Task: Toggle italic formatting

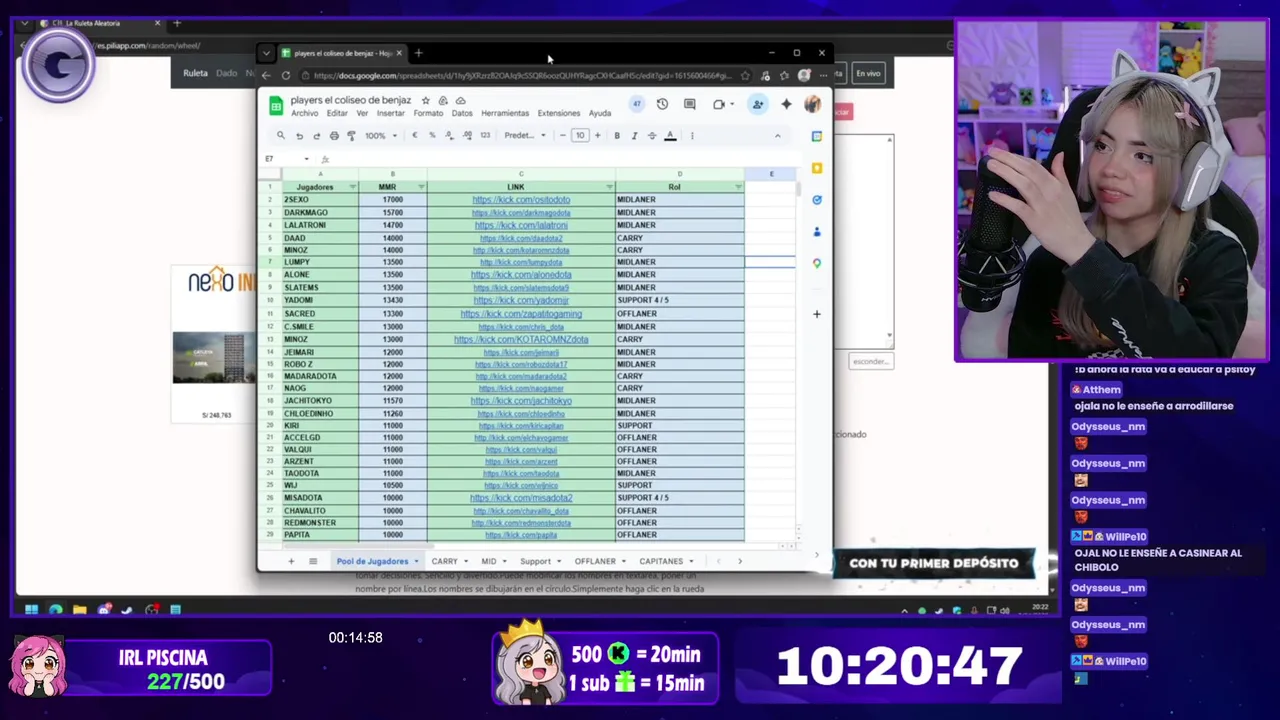Action: [x=634, y=136]
